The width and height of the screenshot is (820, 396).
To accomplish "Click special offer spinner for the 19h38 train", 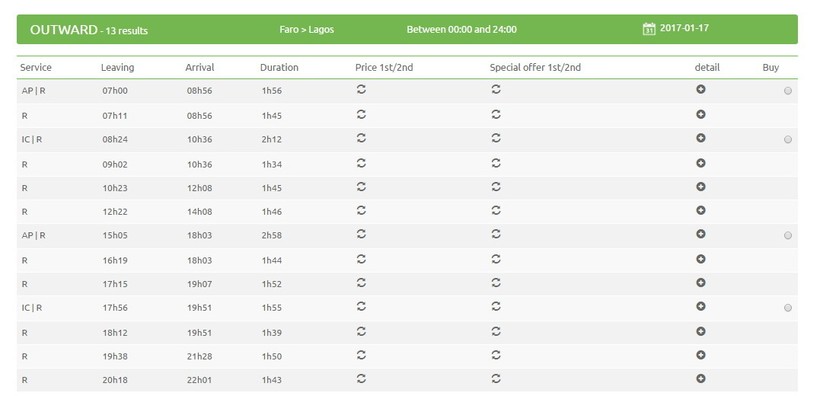I will tap(496, 355).
